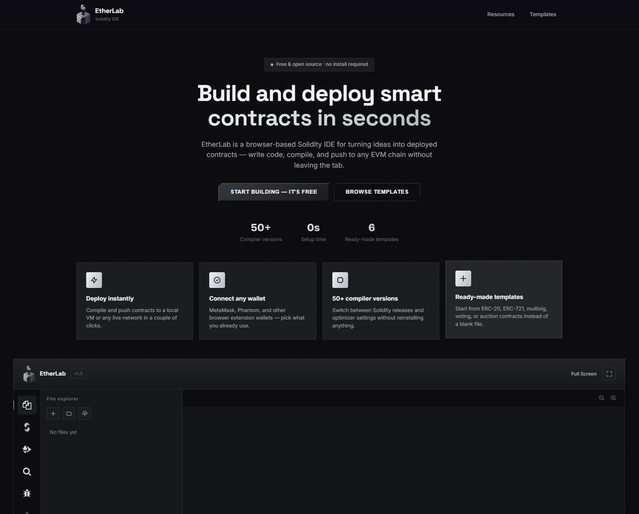The height and width of the screenshot is (514, 639).
Task: Open the File explorer sidebar icon
Action: pyautogui.click(x=27, y=405)
